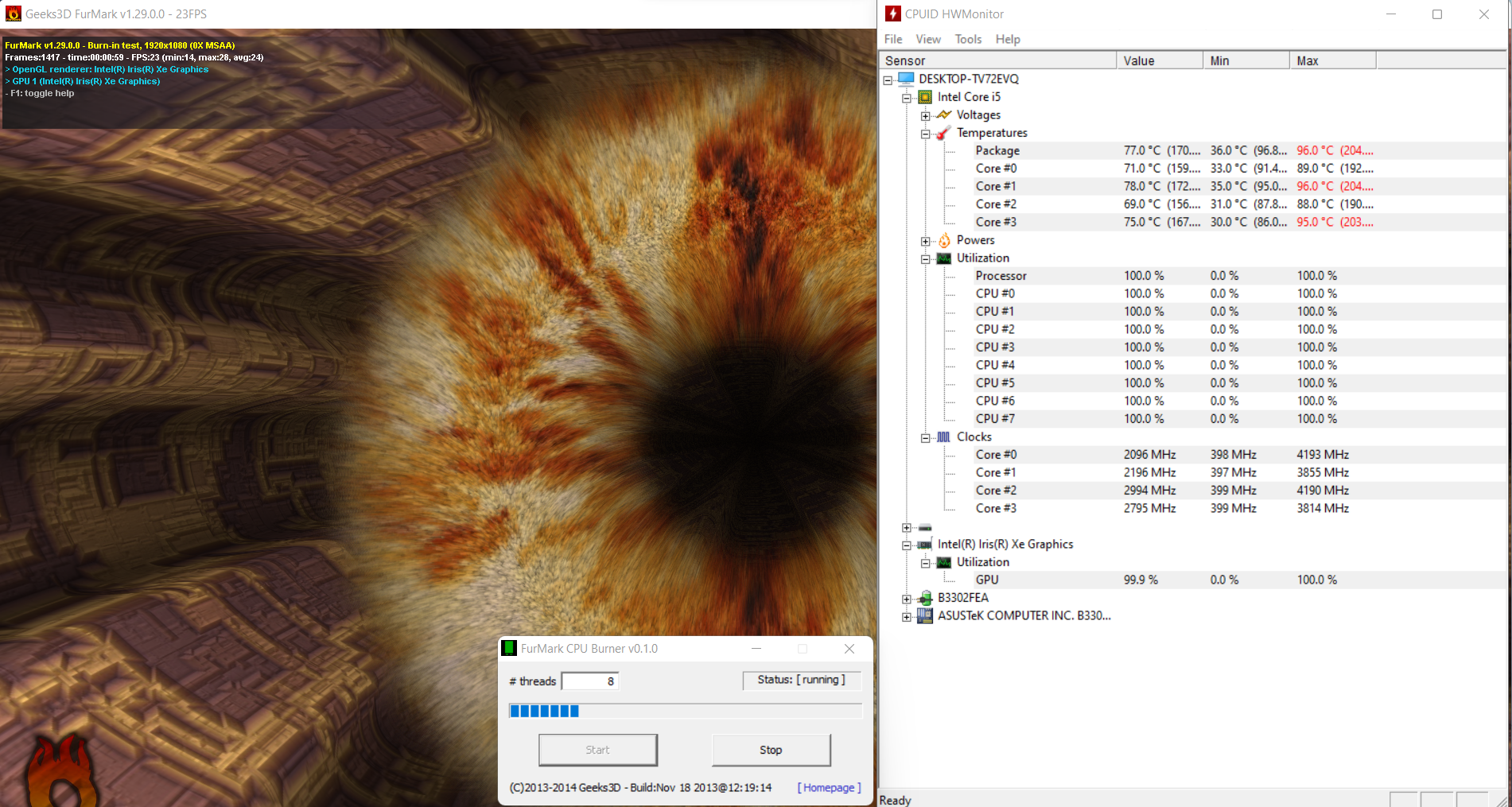Image resolution: width=1512 pixels, height=807 pixels.
Task: Open the Help menu in HWMonitor
Action: [1008, 39]
